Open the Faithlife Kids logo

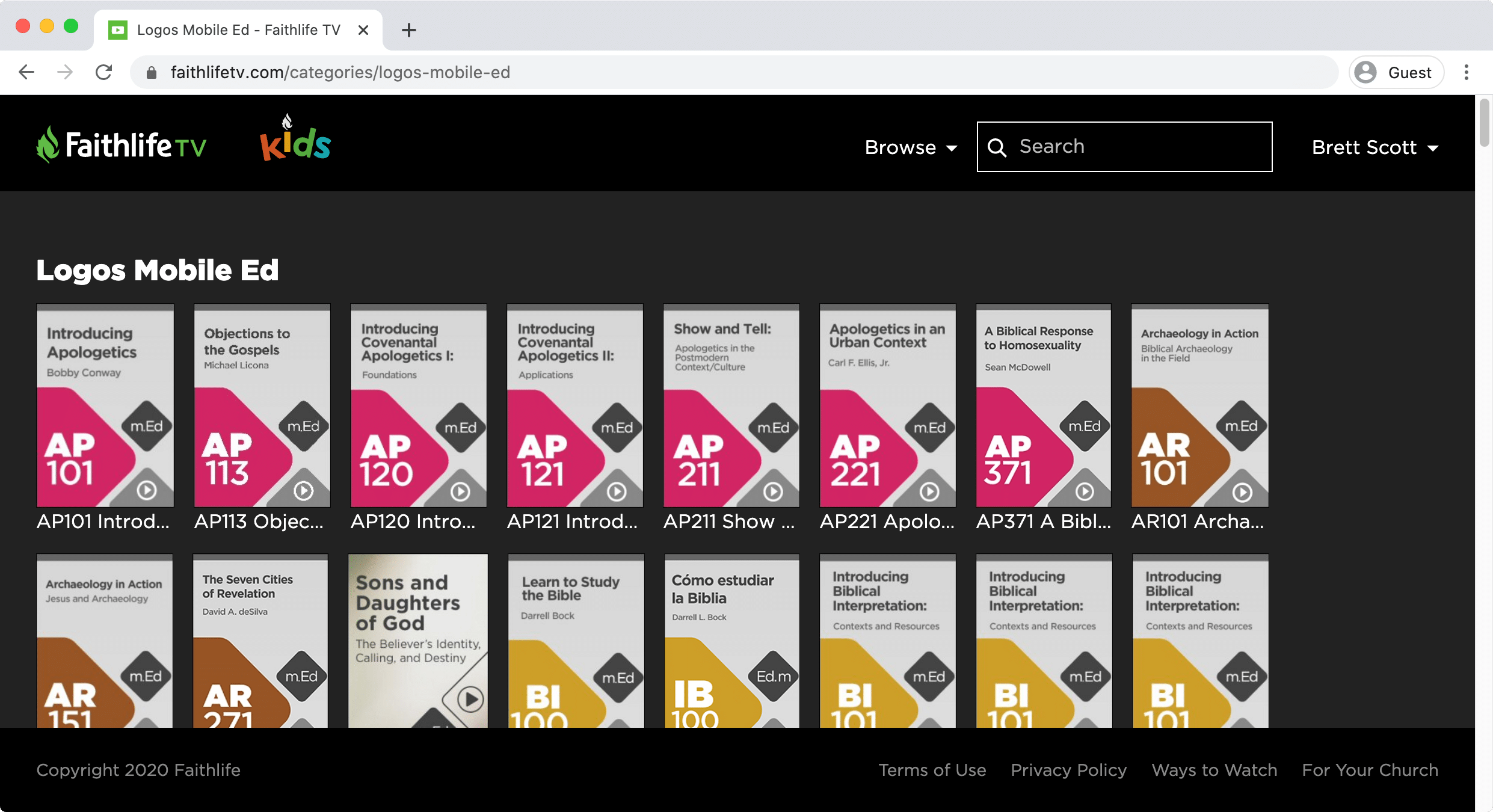[x=295, y=138]
